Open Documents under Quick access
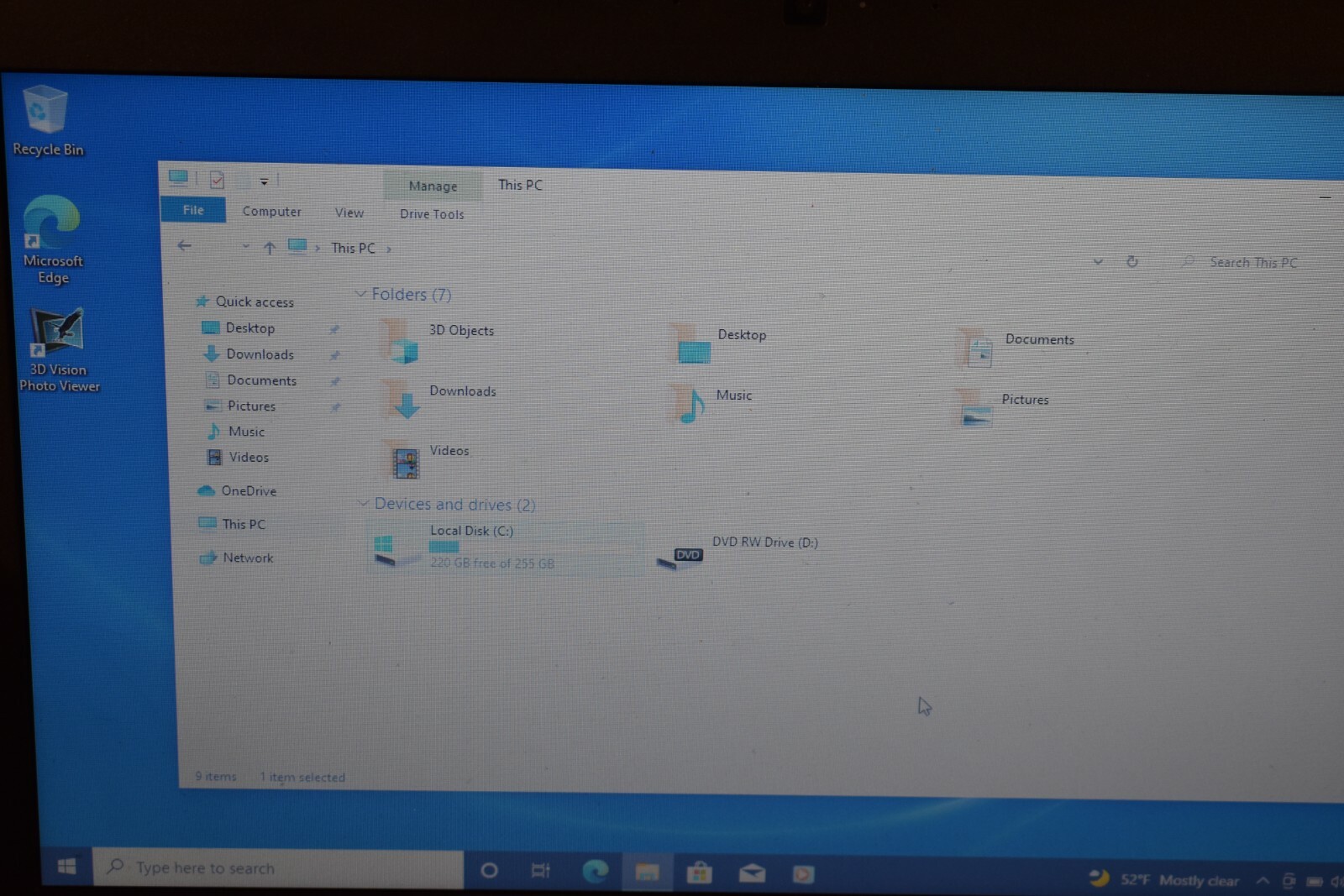The image size is (1344, 896). click(261, 380)
